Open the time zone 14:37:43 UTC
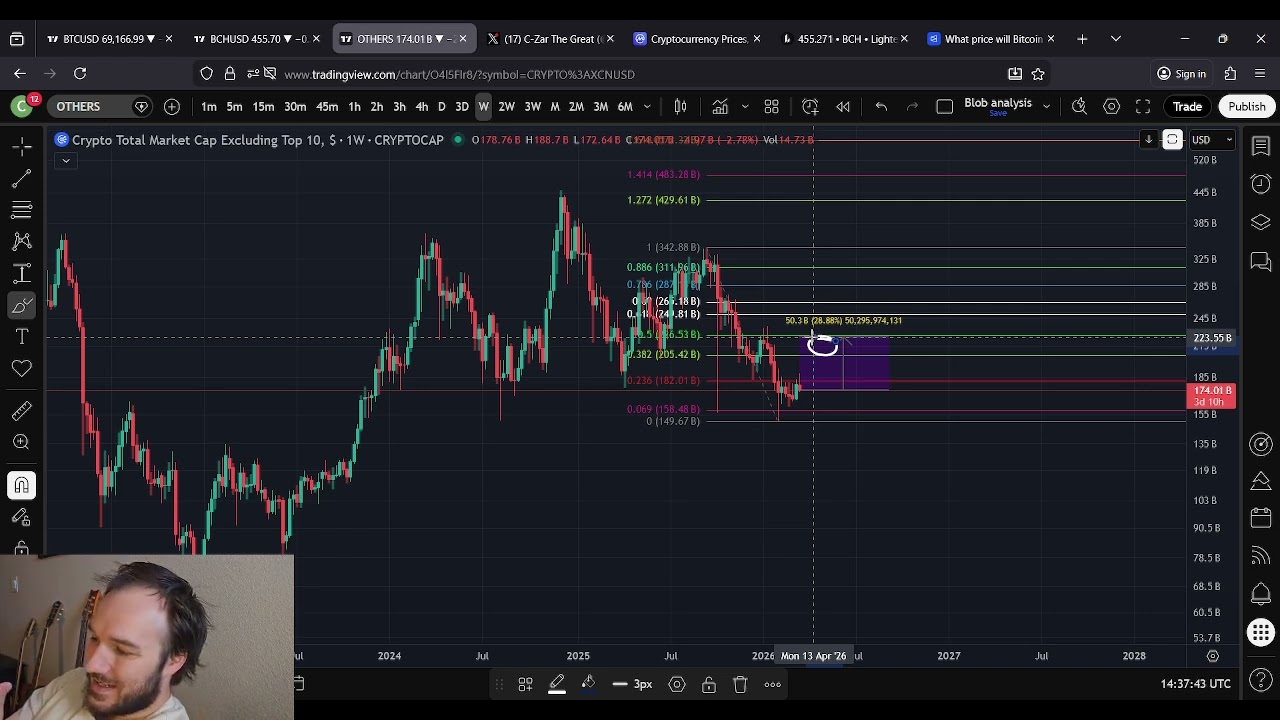This screenshot has height=720, width=1280. (1195, 684)
